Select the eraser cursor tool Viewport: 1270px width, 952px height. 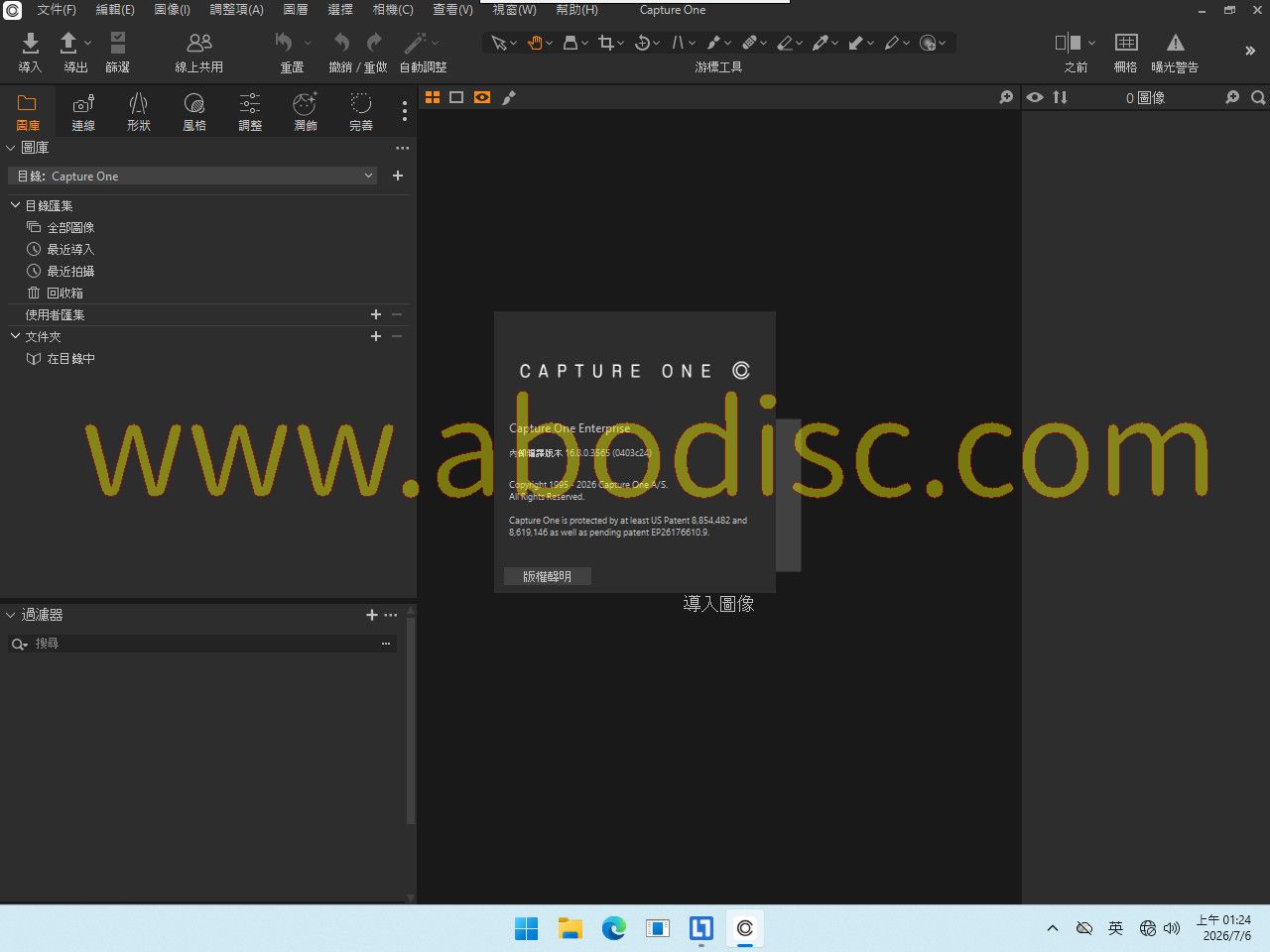[785, 43]
